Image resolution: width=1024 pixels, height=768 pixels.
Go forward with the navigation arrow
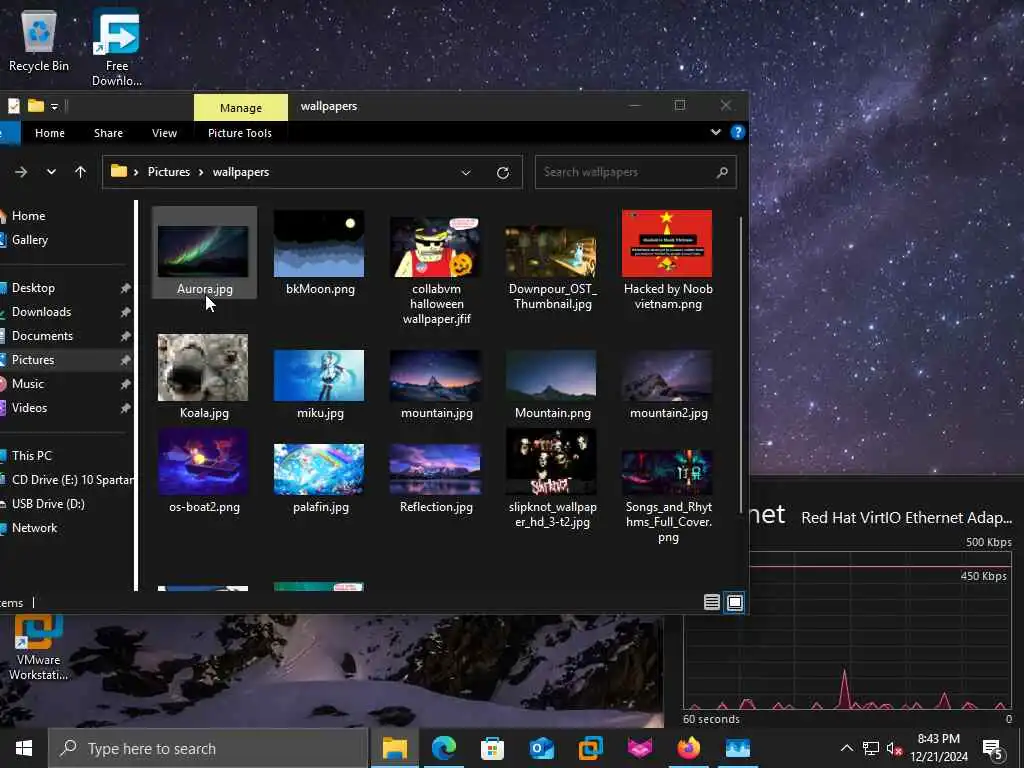[21, 172]
